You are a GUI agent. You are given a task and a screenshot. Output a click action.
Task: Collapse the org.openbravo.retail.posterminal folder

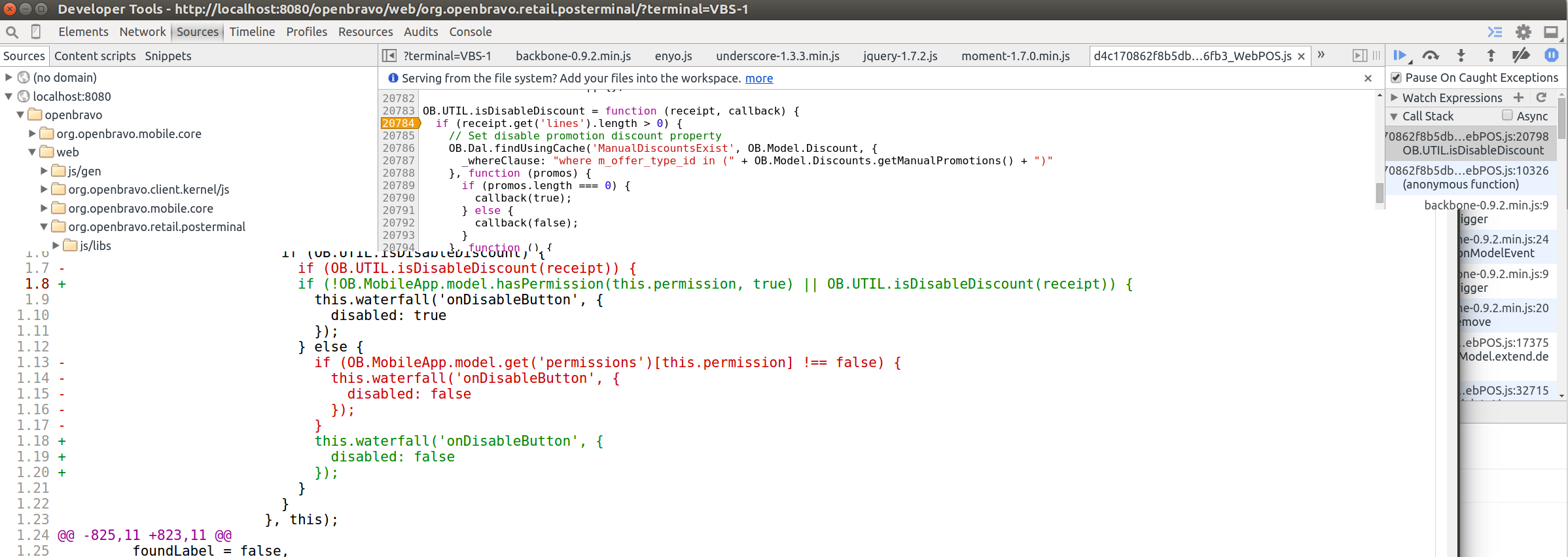[x=44, y=226]
